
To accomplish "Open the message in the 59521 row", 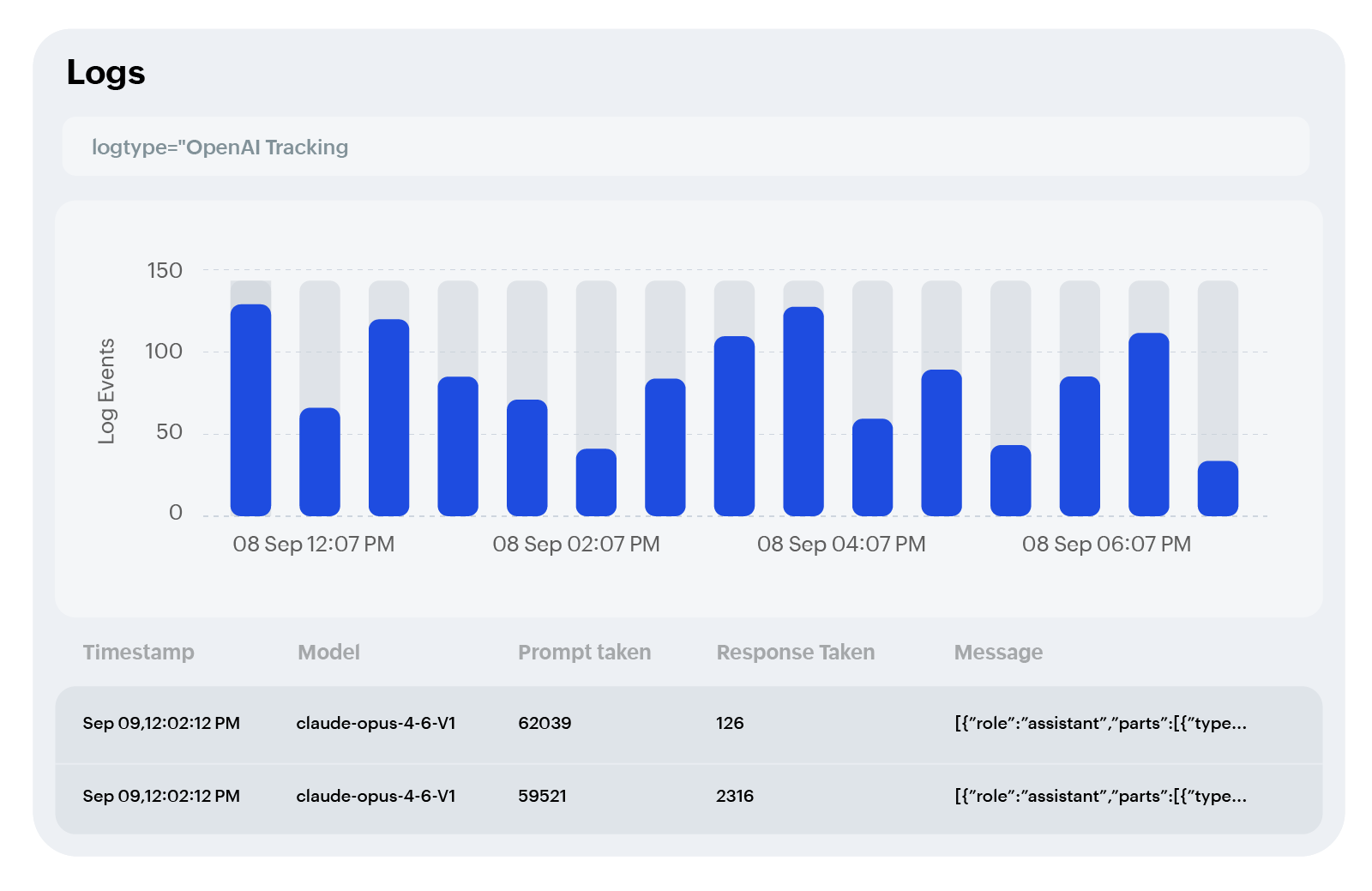I will click(1100, 796).
